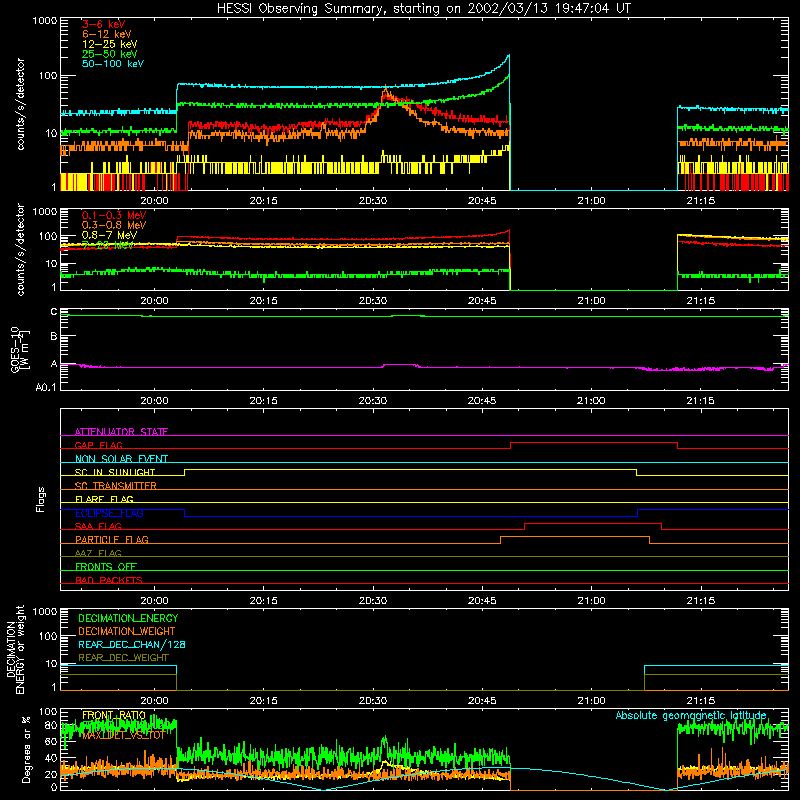
Task: Select the cyan "50-100 keV" legend label
Action: click(x=113, y=64)
